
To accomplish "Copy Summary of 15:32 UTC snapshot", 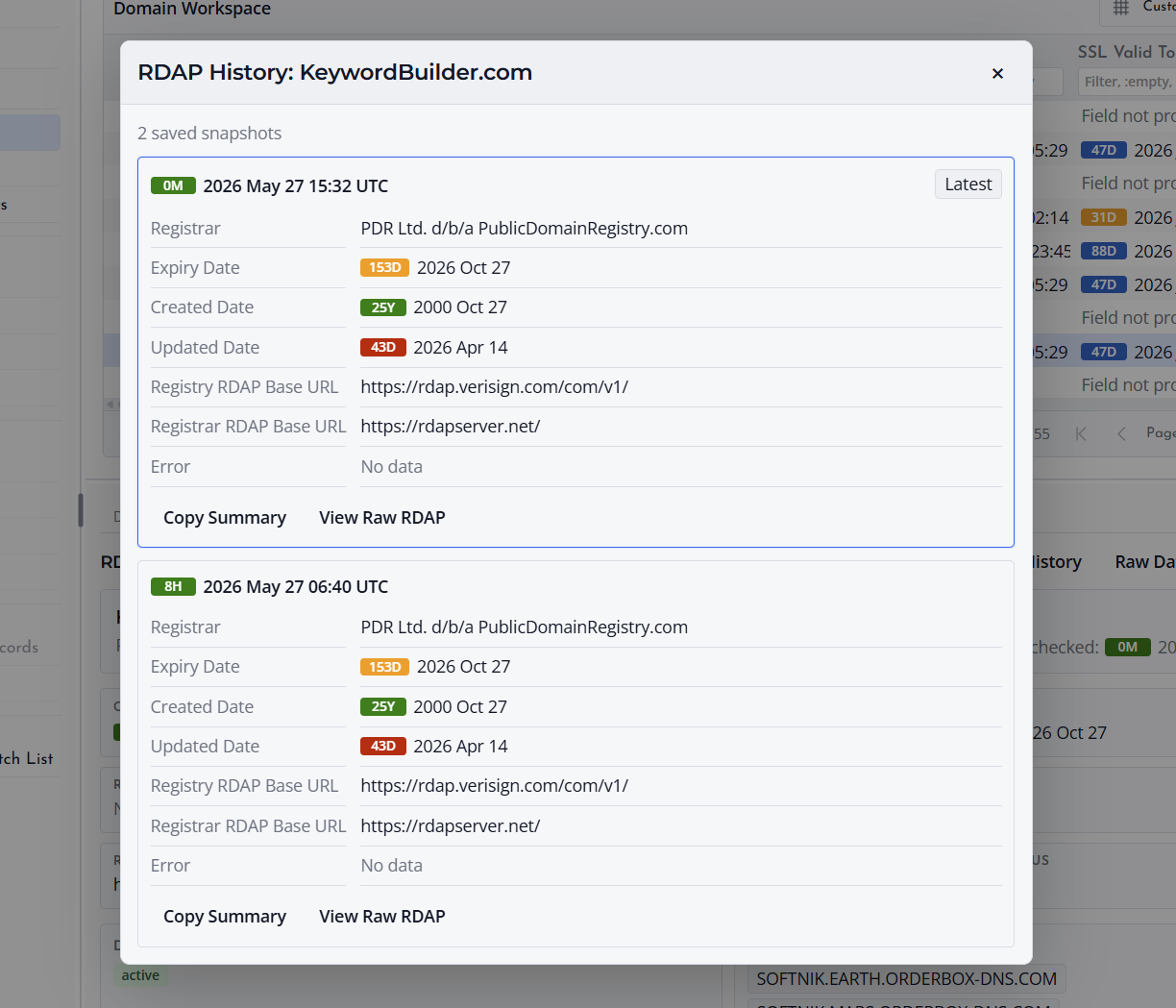I will point(225,517).
